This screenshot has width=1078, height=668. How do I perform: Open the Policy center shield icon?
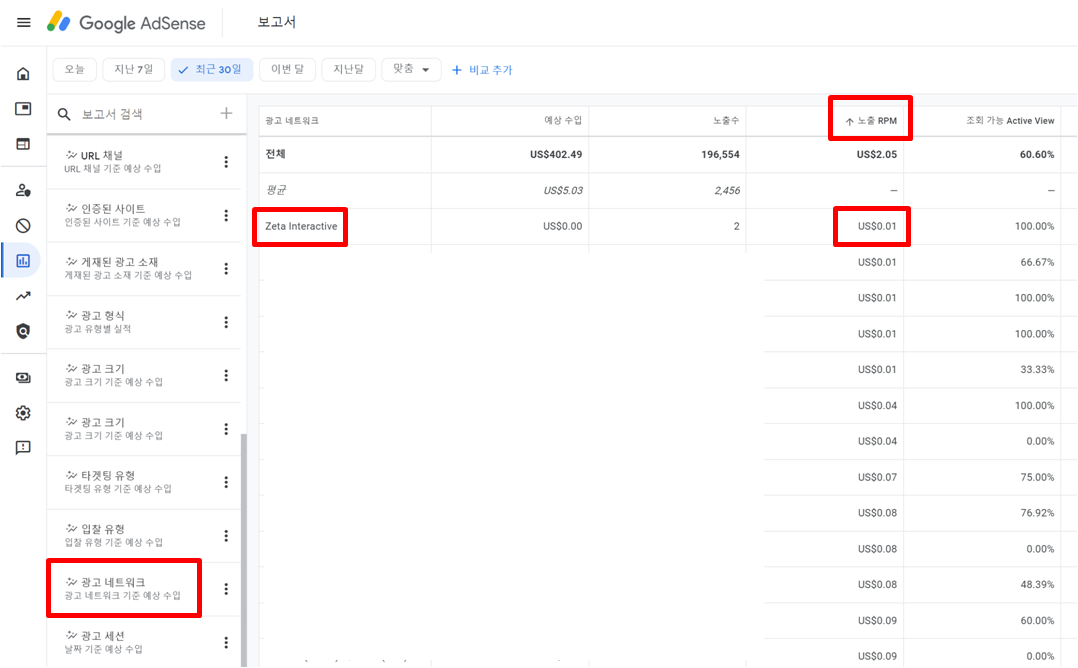(23, 328)
